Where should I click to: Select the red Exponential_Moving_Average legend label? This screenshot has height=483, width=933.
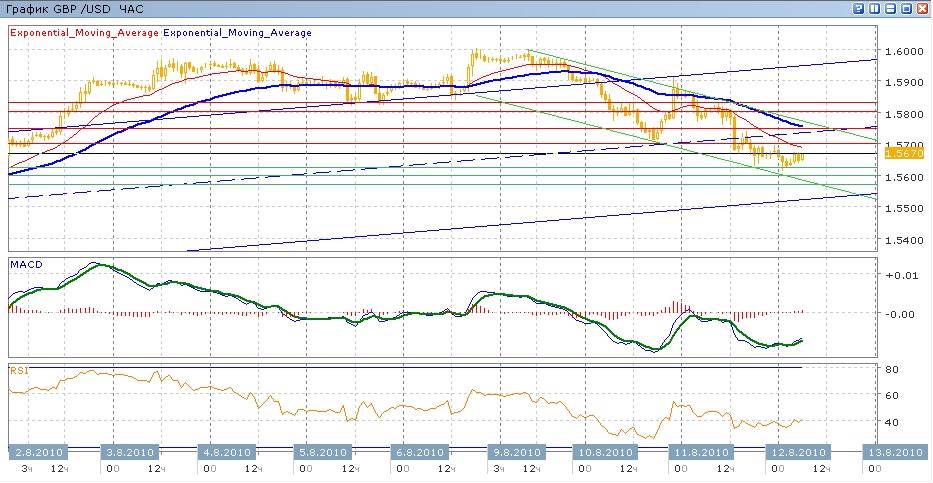click(x=84, y=33)
